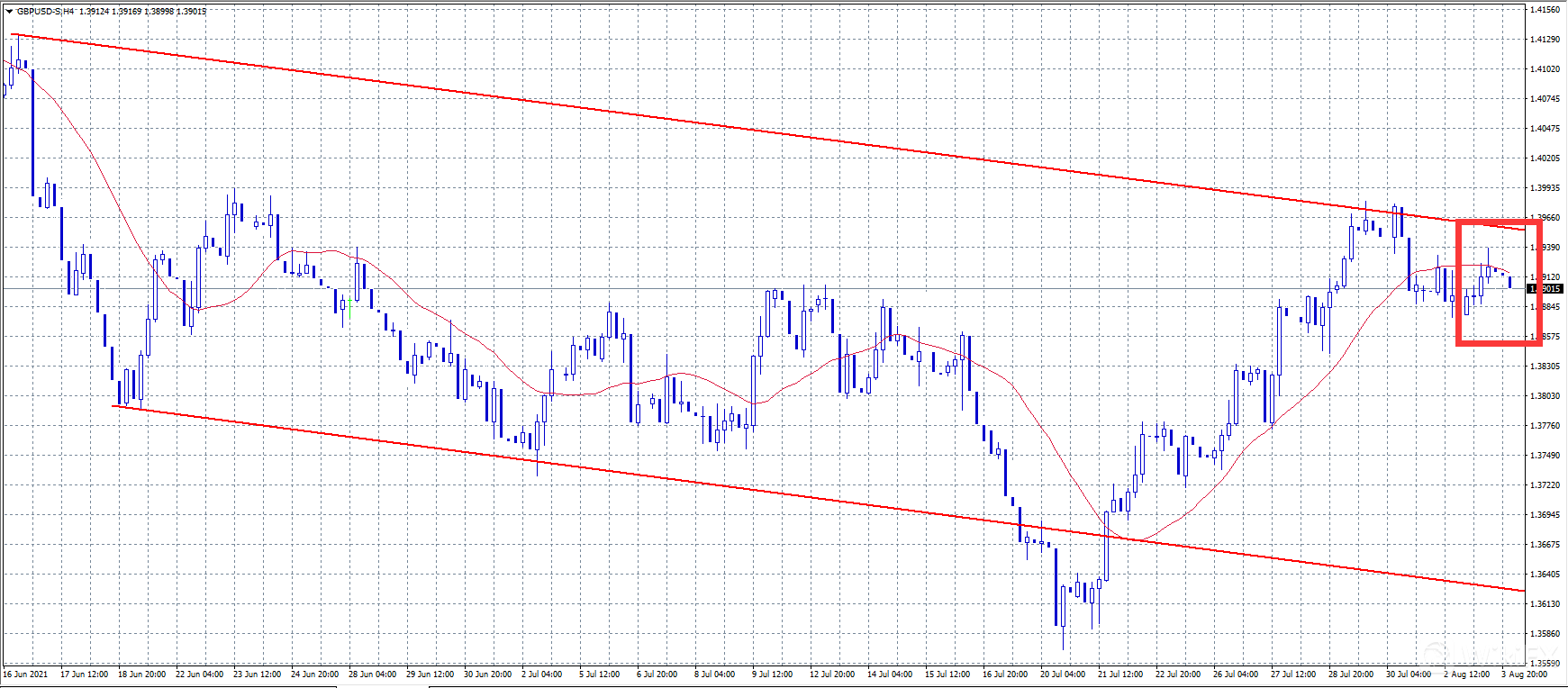Image resolution: width=1568 pixels, height=688 pixels.
Task: Click the price axis label 1.36130
Action: [1545, 604]
